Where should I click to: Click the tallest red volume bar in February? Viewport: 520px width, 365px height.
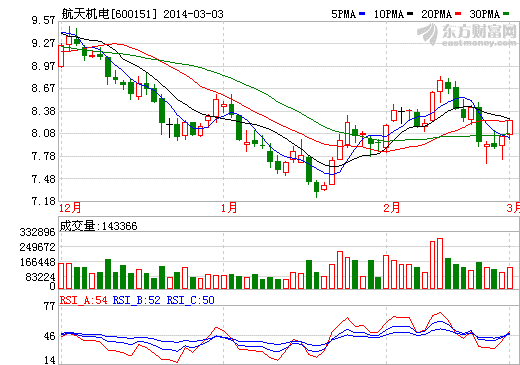pos(440,263)
